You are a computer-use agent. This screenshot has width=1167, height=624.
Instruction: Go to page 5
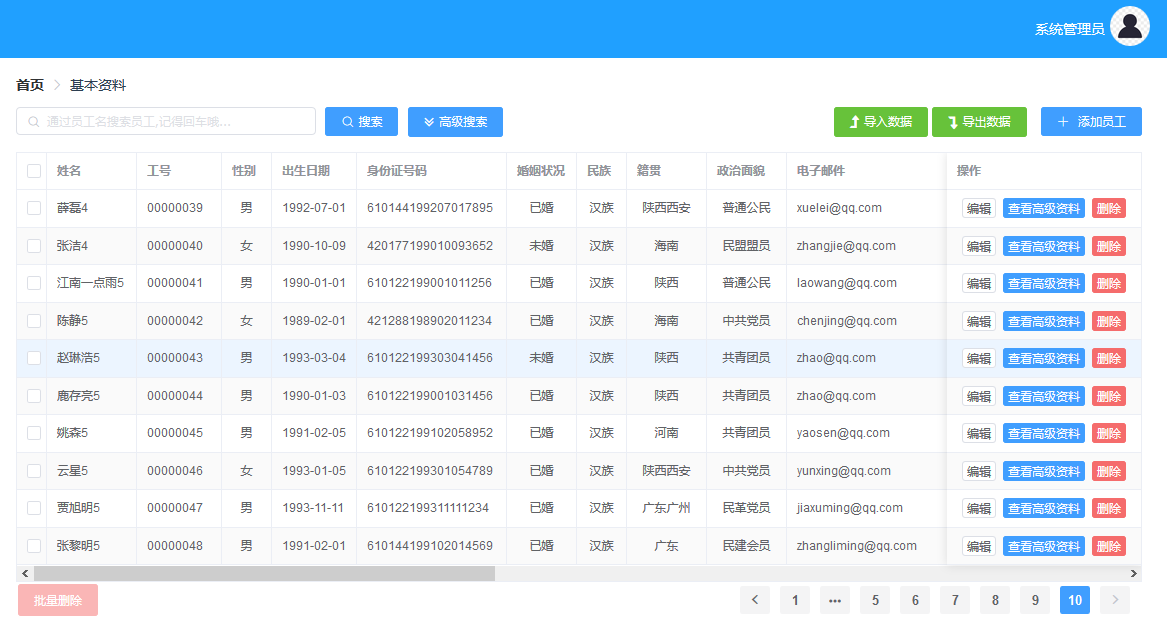tap(875, 600)
